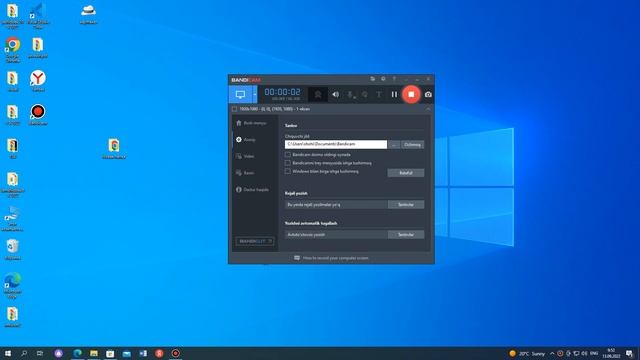Screen dimensions: 640x360
Task: Enable Bandicamni trey menyusida ishga tushirmoq checkbox
Action: click(x=288, y=163)
